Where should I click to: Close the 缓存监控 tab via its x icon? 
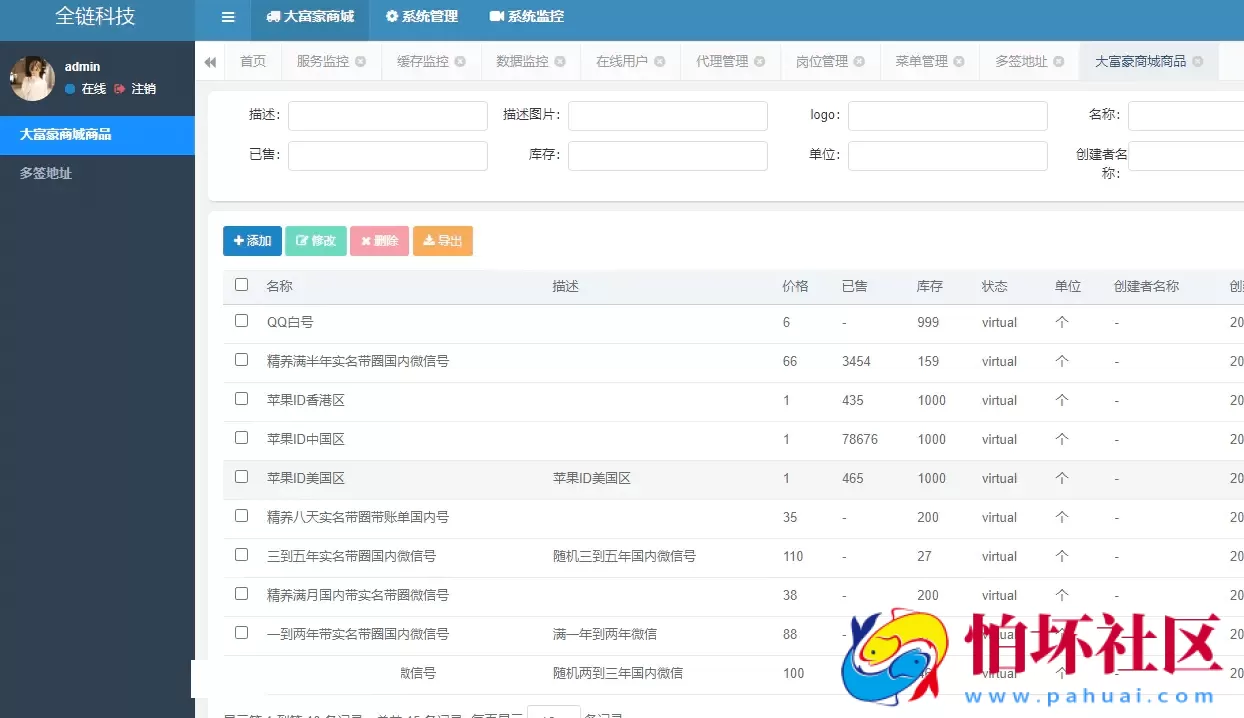(460, 61)
